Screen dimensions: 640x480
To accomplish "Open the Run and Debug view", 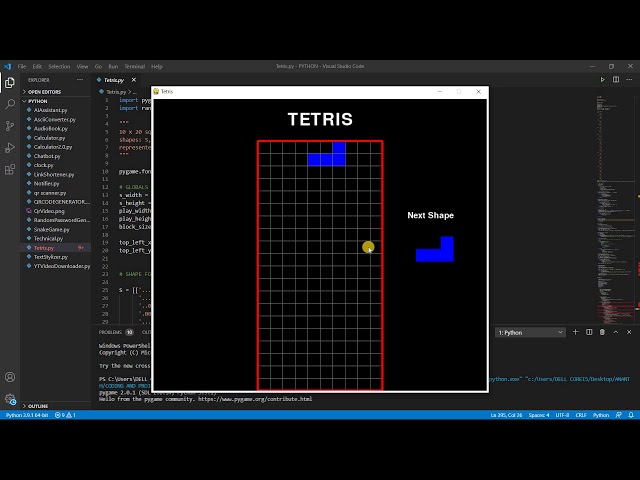I will pos(10,147).
